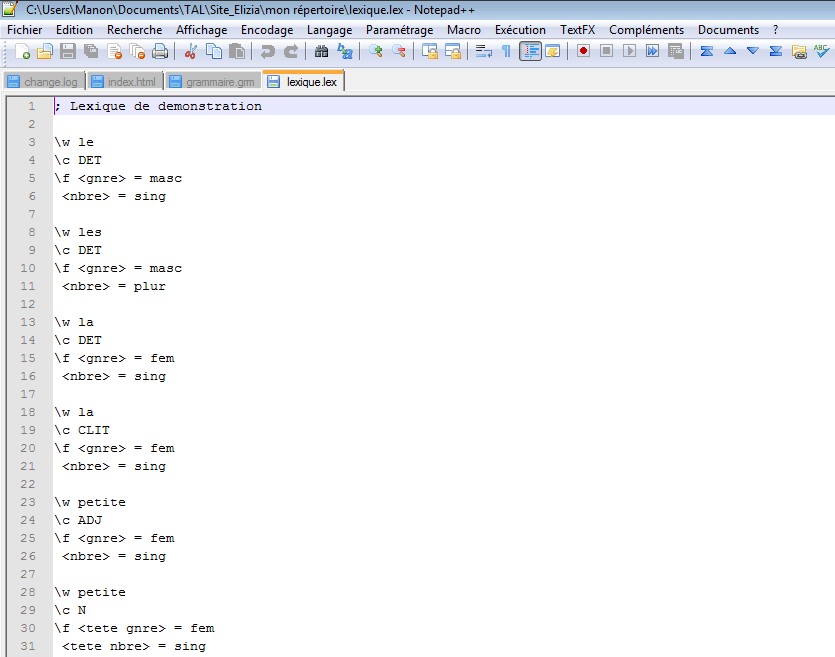Go to previous difference up arrow

730,51
